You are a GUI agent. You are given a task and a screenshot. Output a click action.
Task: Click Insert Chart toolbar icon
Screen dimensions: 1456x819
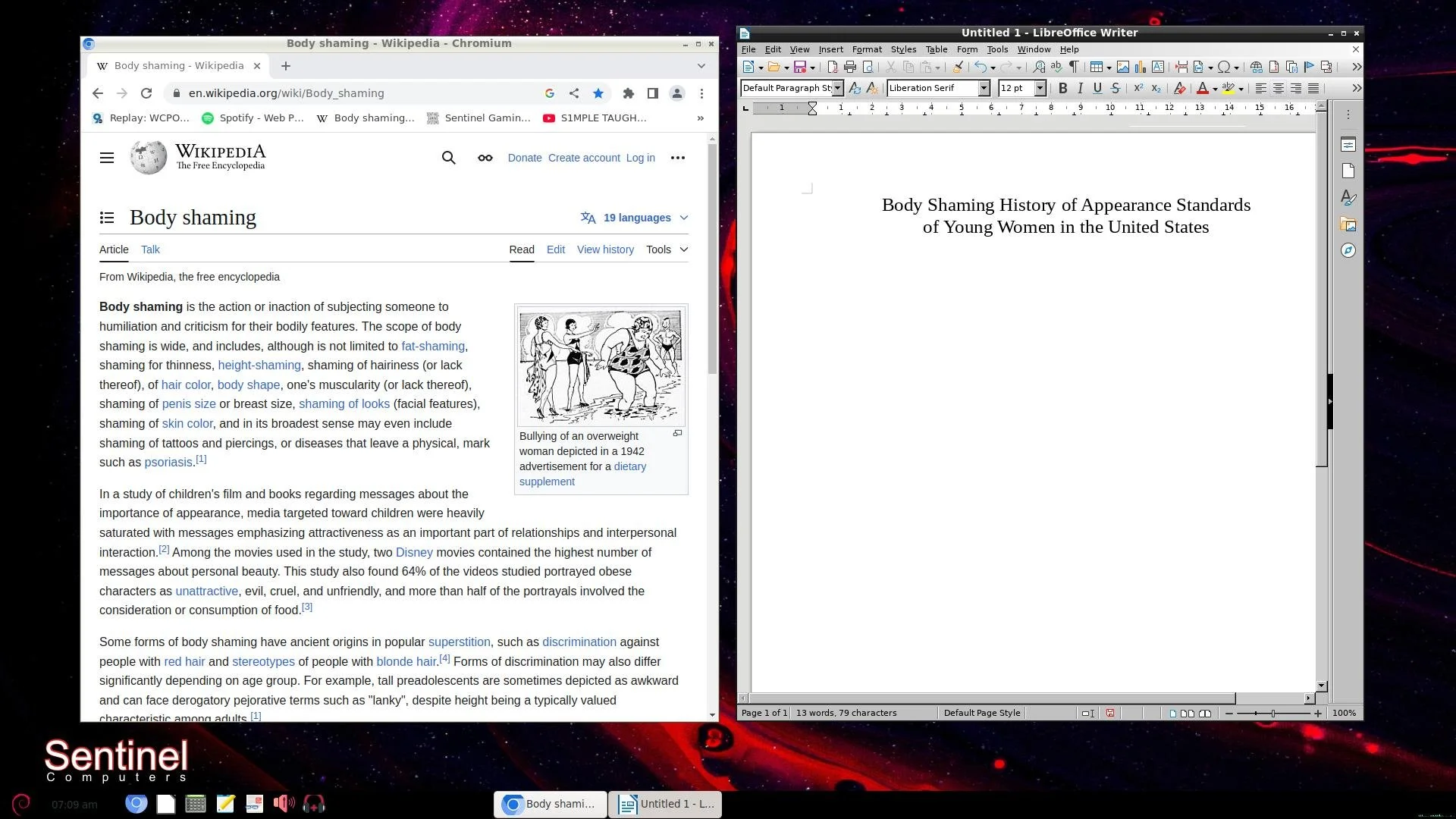coord(1141,67)
